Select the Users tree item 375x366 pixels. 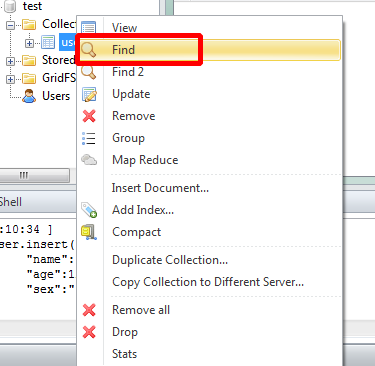click(x=56, y=96)
